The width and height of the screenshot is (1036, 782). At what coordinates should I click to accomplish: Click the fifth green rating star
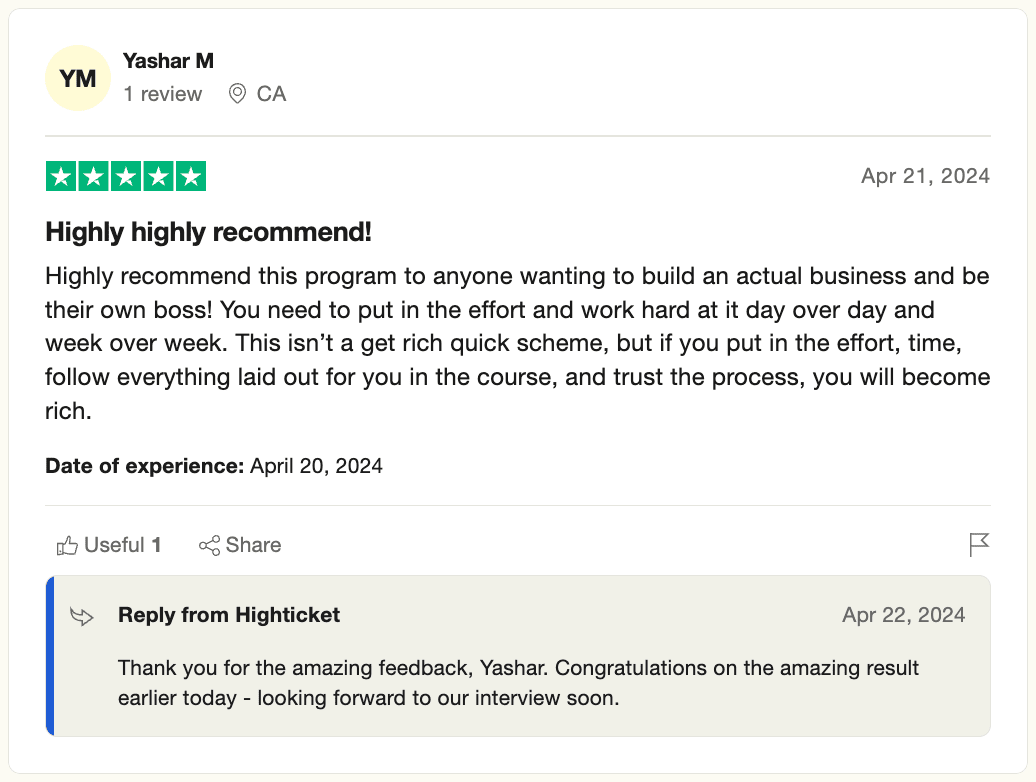click(190, 177)
